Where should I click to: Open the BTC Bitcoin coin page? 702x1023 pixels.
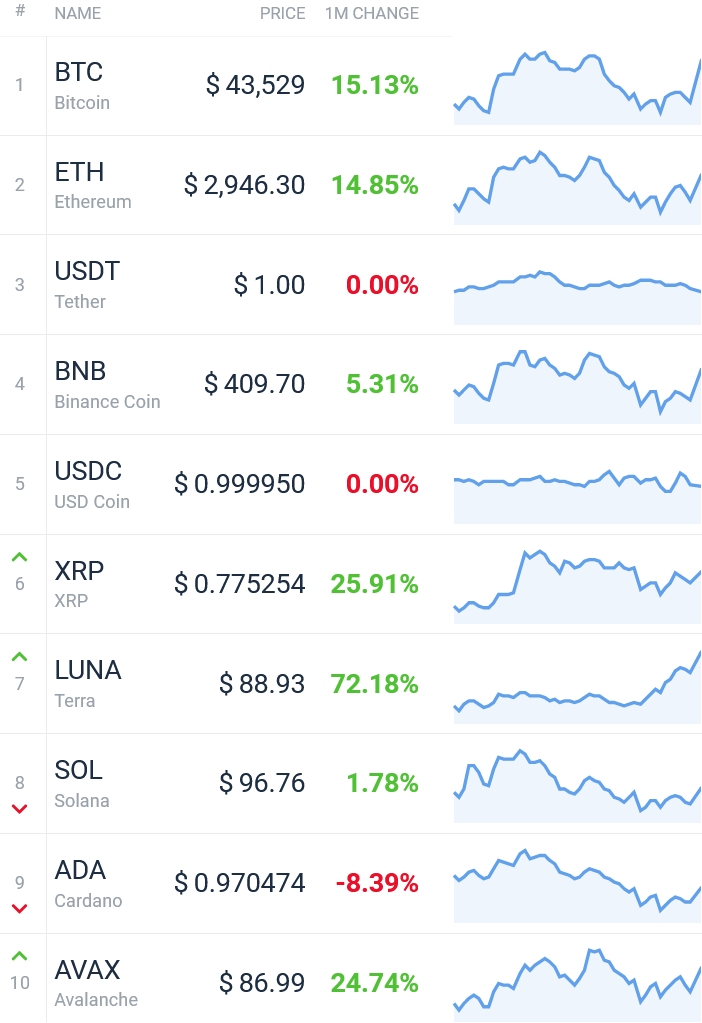82,85
